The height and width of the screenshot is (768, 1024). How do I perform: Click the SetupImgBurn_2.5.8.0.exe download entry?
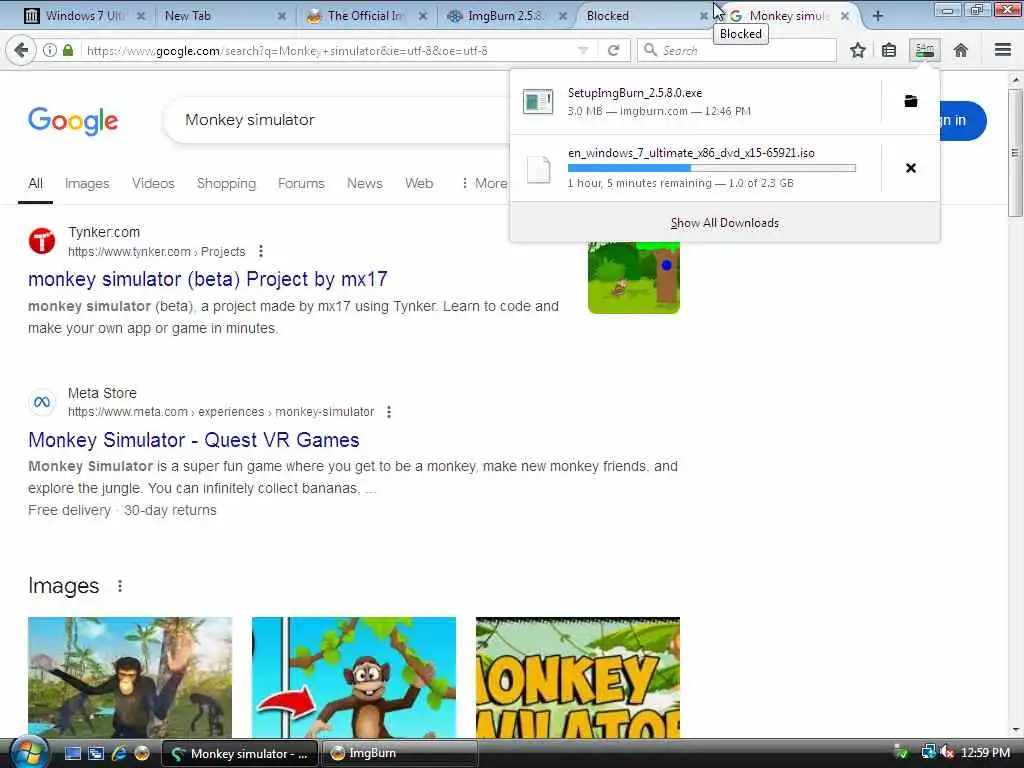[x=695, y=101]
